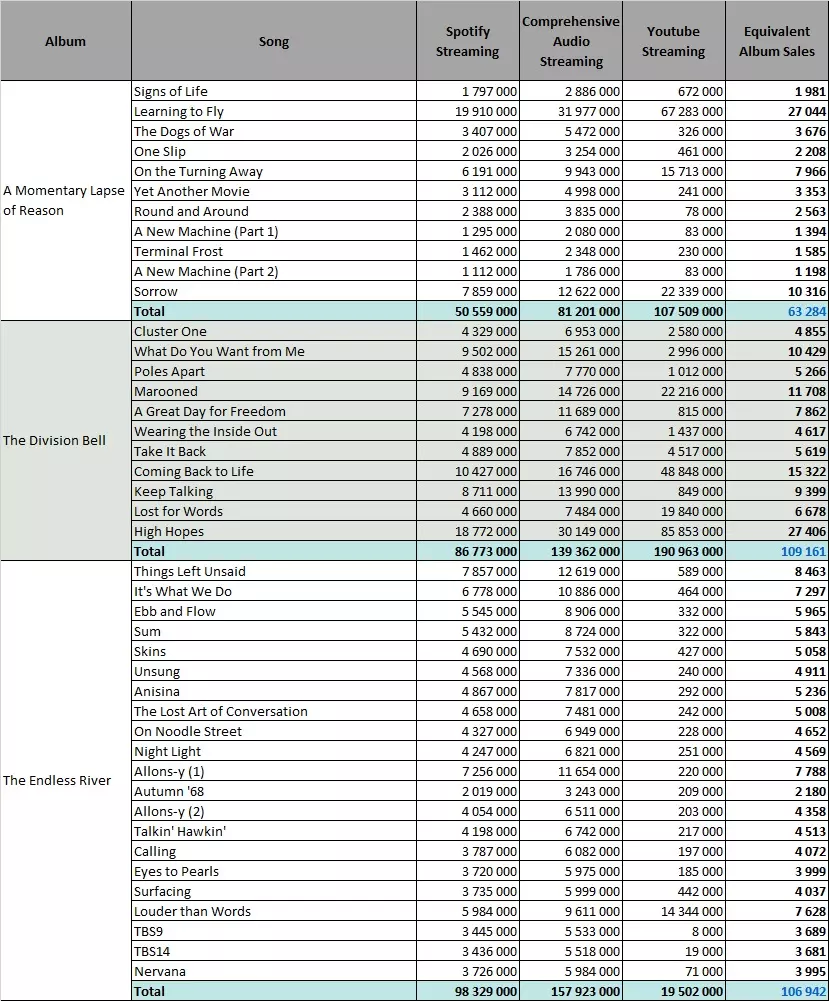
Task: Click the Nervana song cell
Action: pos(274,972)
